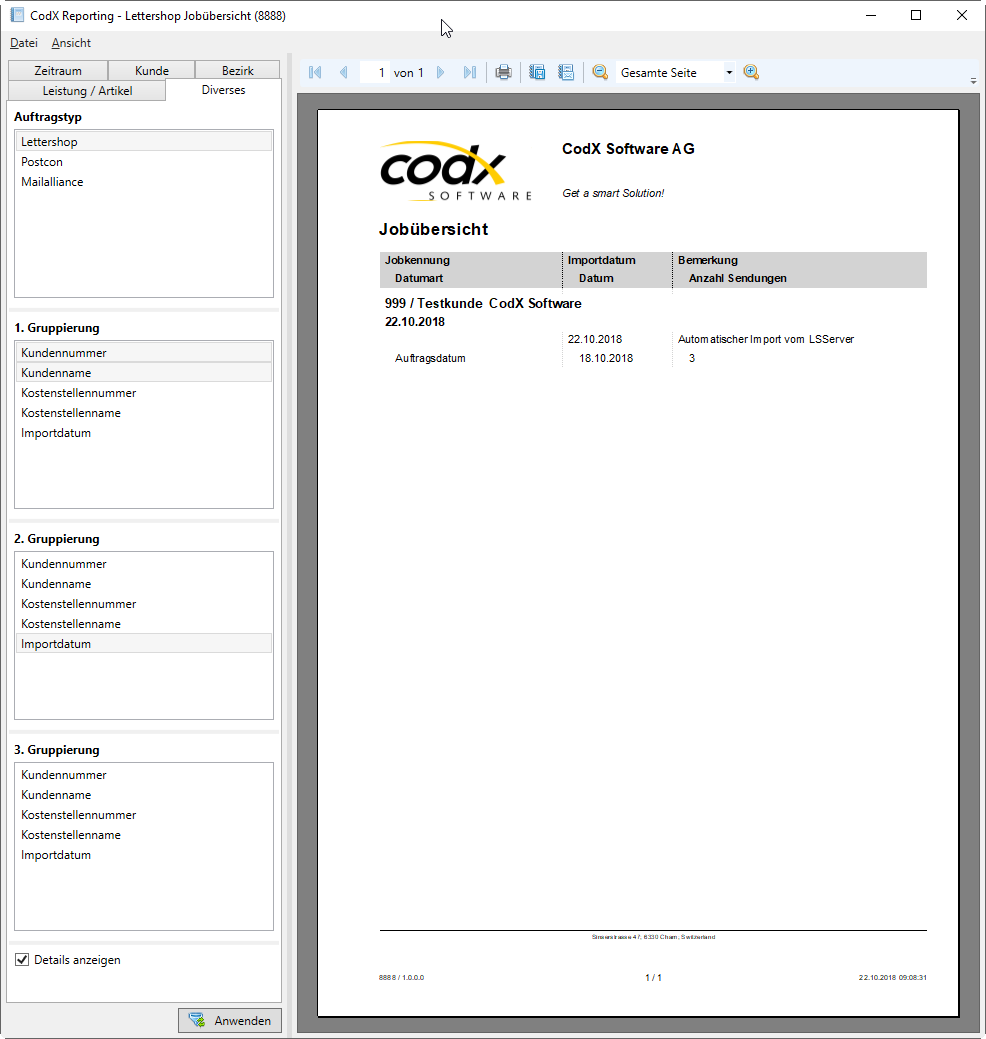Select Mailalliance in Auftragstyp list
Screen dimensions: 986x1039
tap(144, 182)
